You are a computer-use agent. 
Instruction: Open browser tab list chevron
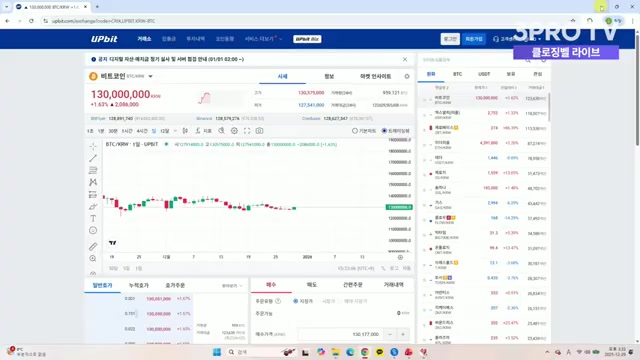coord(6,7)
